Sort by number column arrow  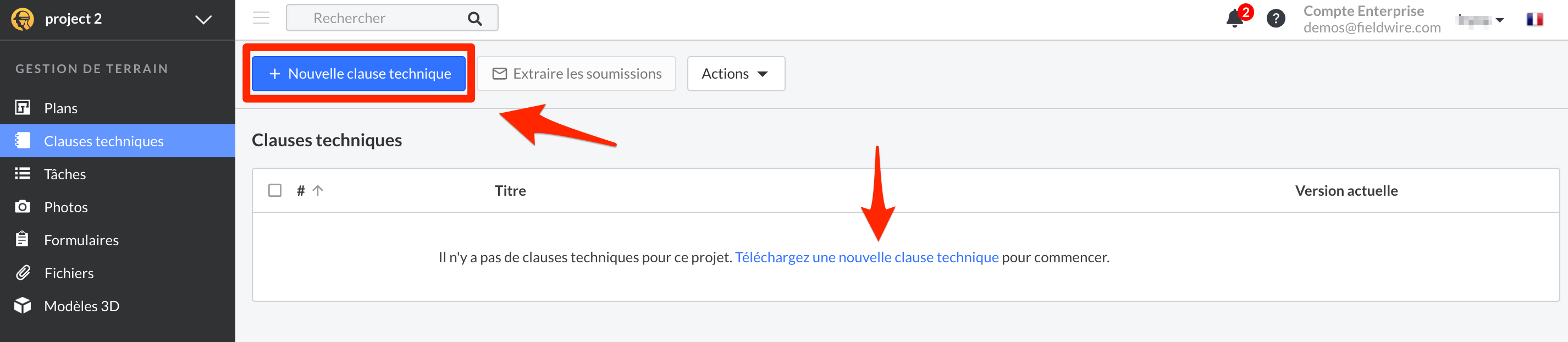click(x=318, y=190)
